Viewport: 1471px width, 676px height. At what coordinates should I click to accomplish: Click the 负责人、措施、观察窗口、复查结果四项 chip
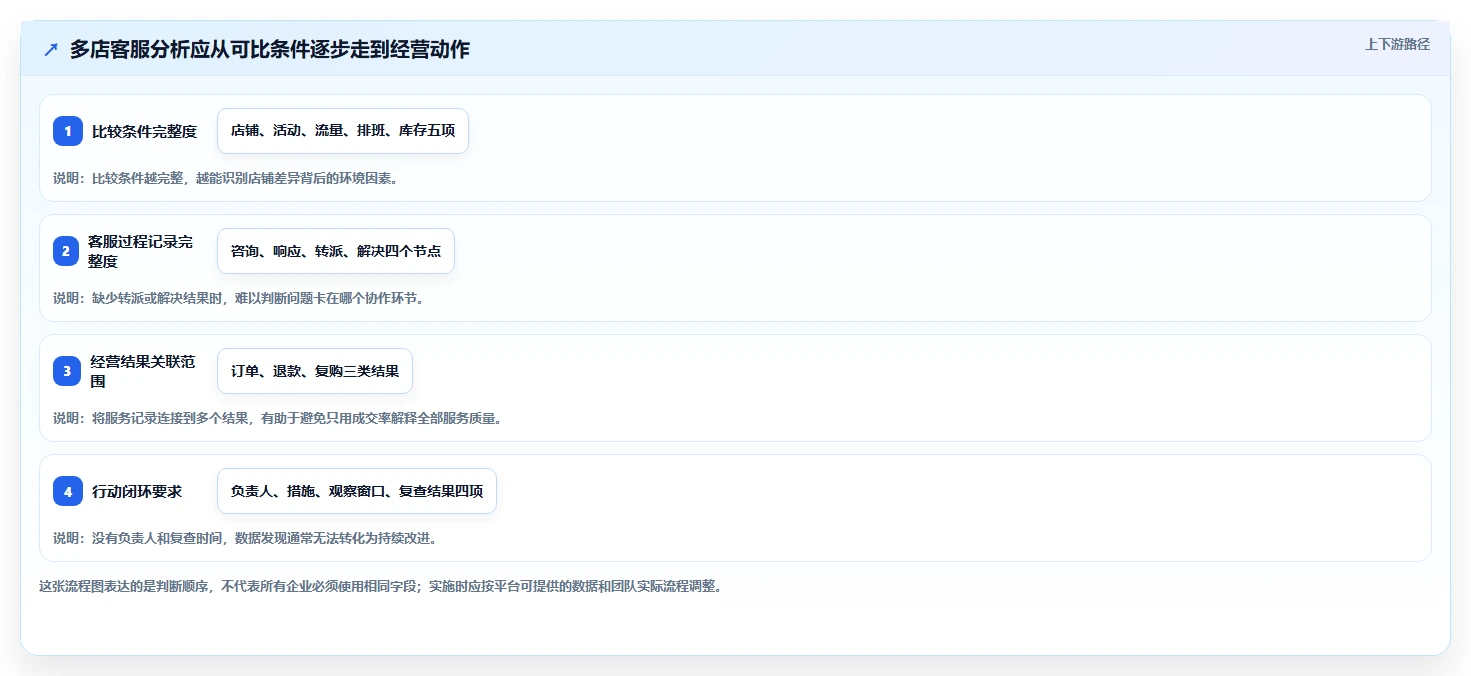point(357,491)
